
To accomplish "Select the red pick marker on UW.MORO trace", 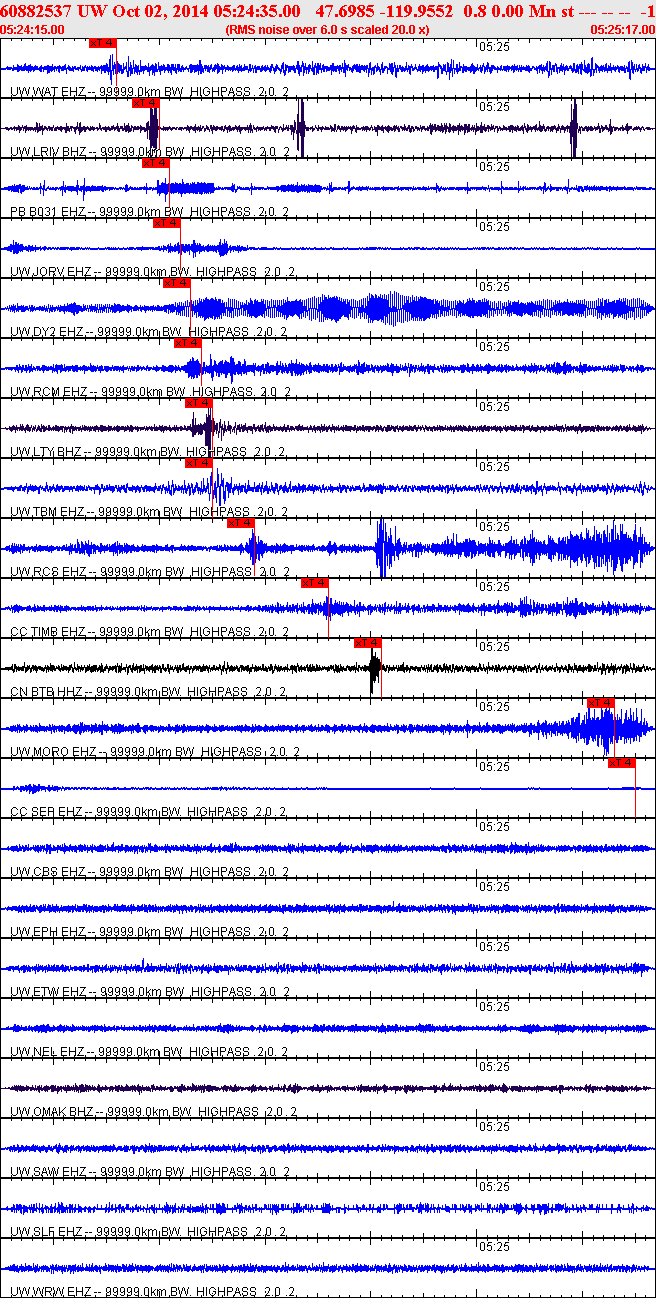I will (x=600, y=703).
